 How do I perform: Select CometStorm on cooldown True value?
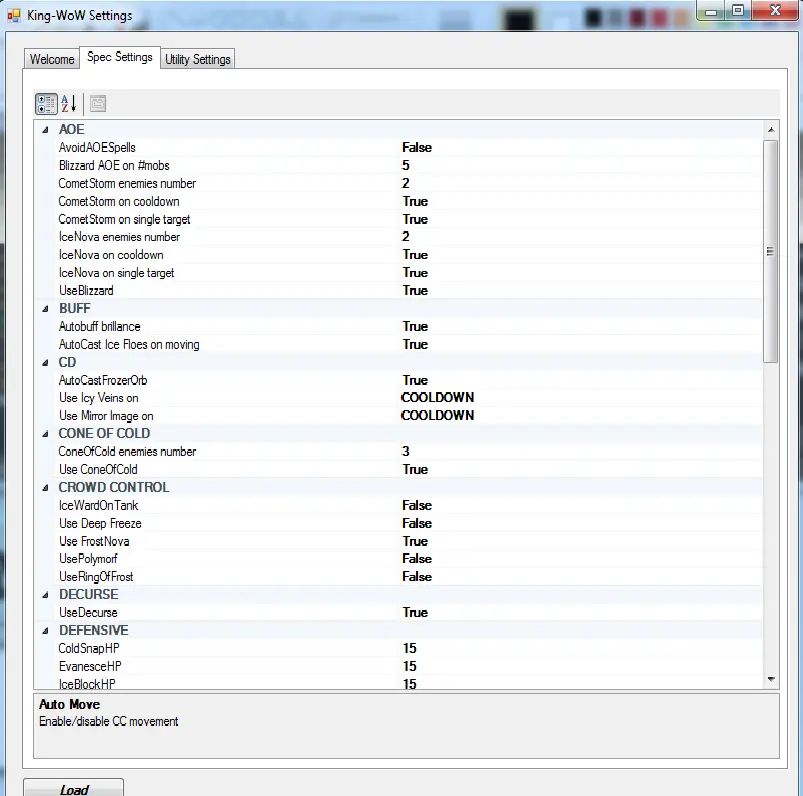pyautogui.click(x=580, y=201)
